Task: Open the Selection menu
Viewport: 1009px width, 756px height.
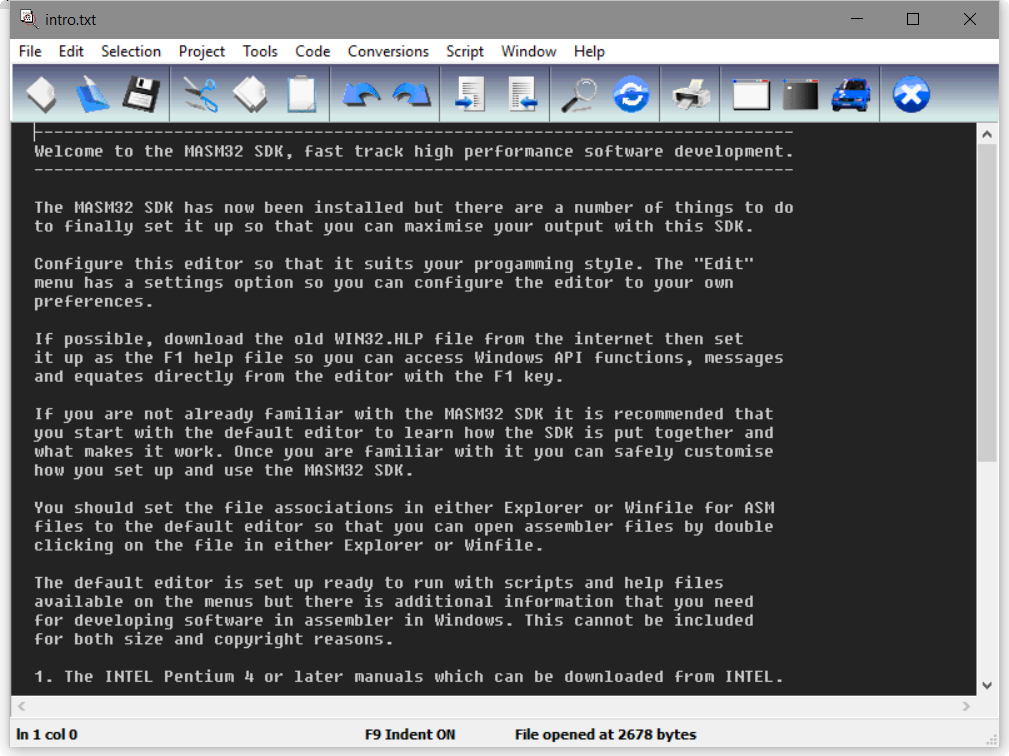Action: [x=131, y=51]
